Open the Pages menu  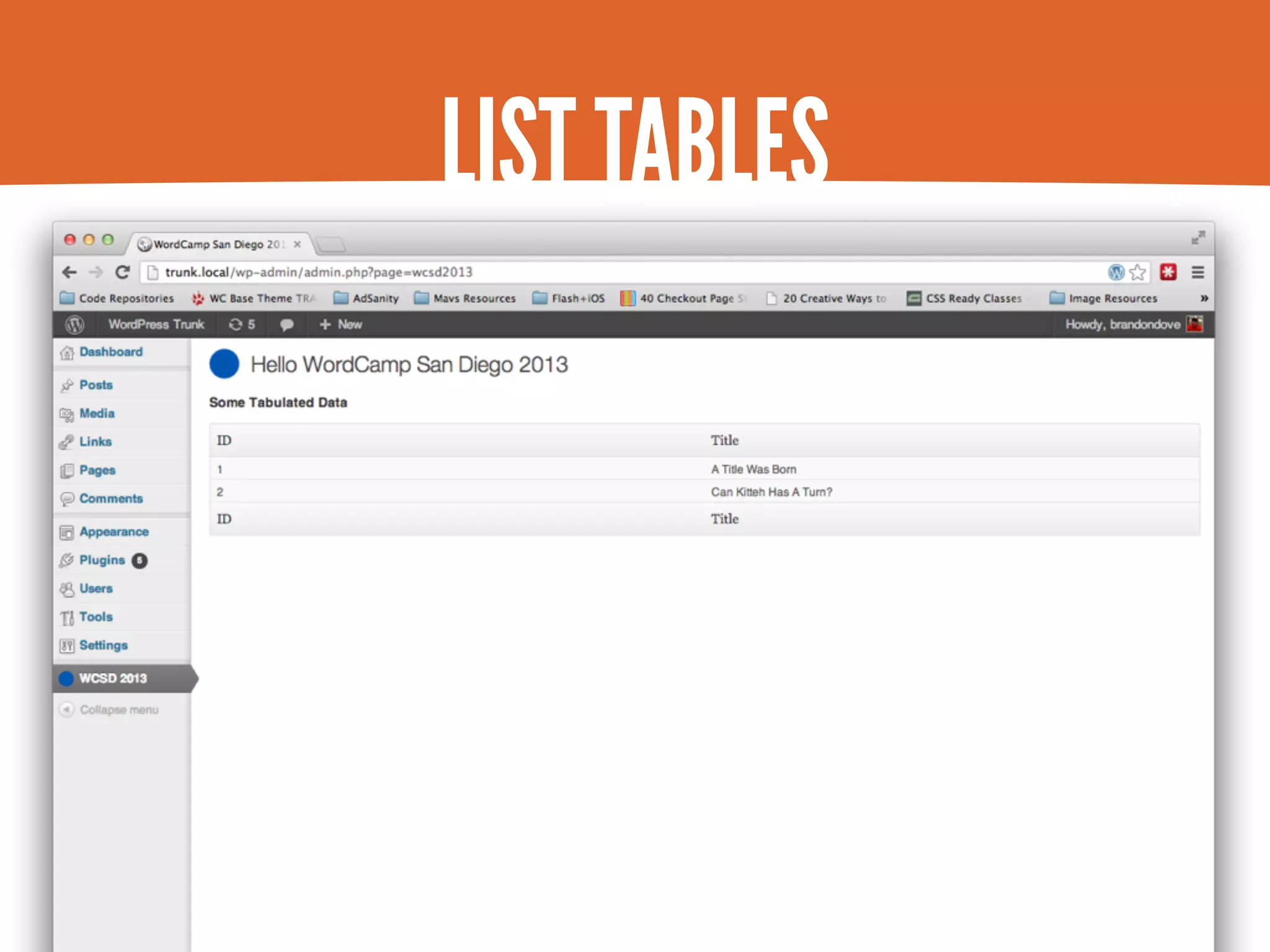point(97,470)
